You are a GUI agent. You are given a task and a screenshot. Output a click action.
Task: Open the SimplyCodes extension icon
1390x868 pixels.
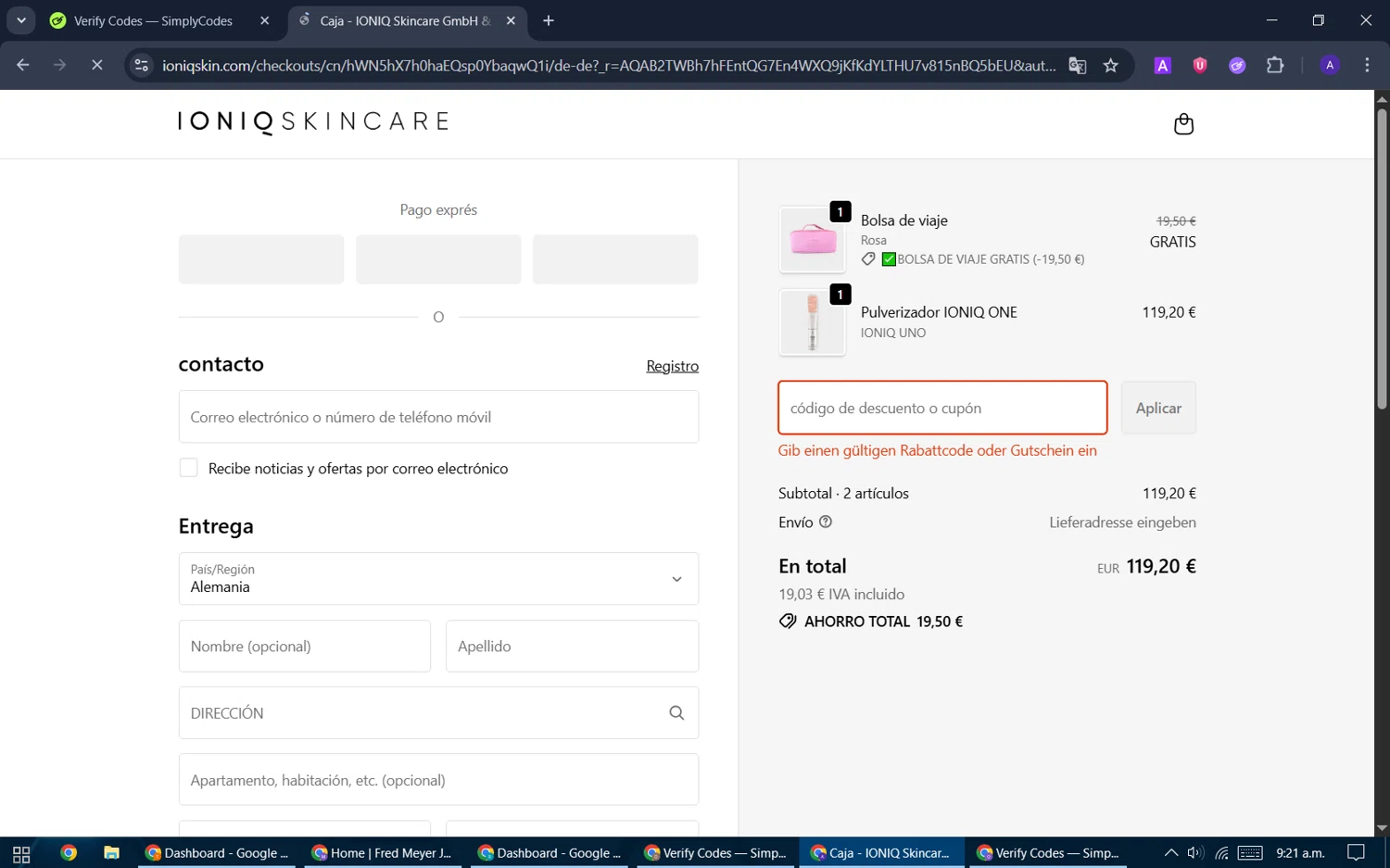tap(1237, 65)
